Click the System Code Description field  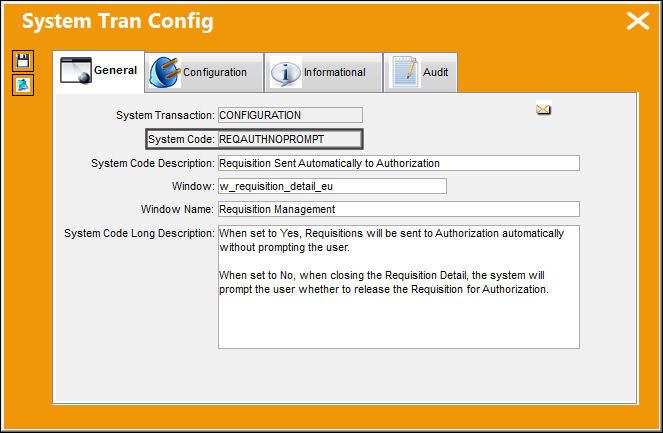(399, 163)
